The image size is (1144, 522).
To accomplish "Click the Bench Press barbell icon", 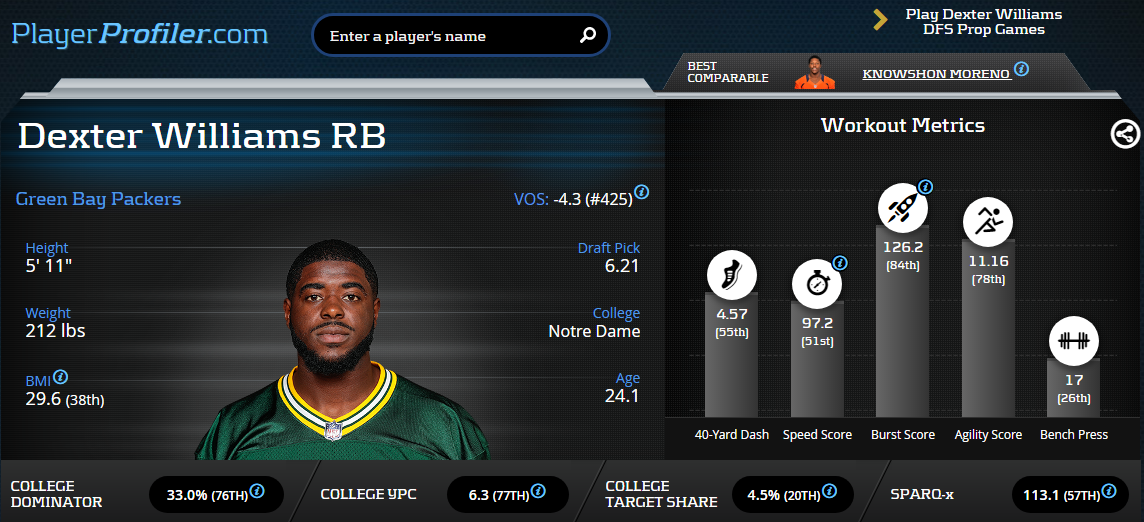I will (1073, 340).
